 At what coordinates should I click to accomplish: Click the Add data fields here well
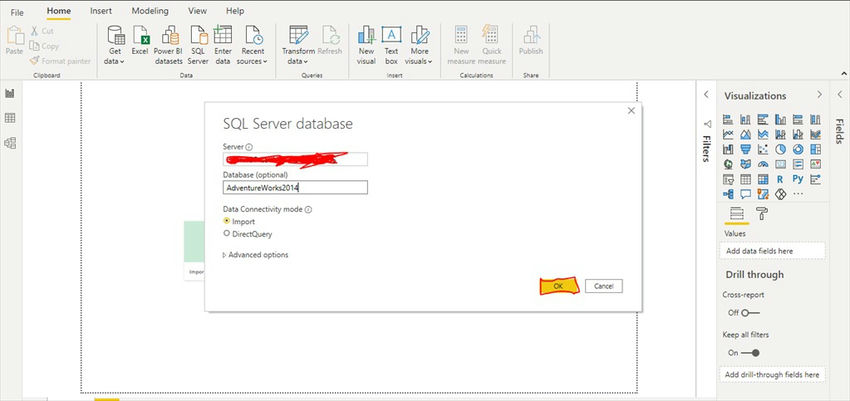(x=772, y=251)
